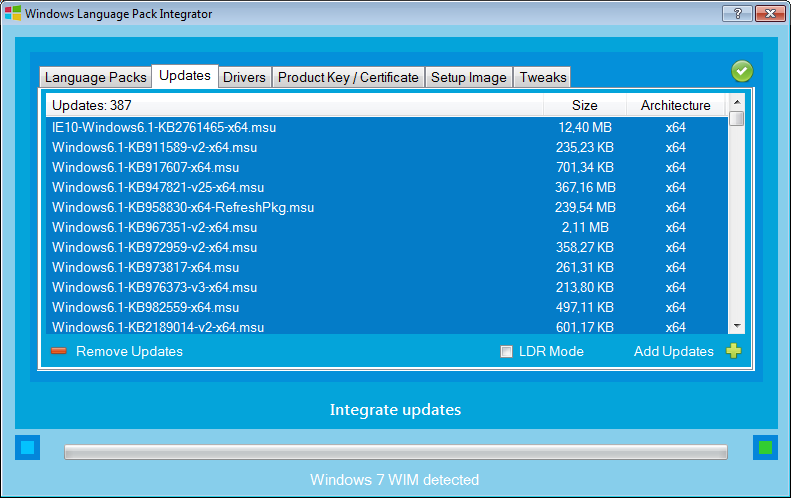Open the Product Key / Certificate tab
791x498 pixels.
click(348, 77)
